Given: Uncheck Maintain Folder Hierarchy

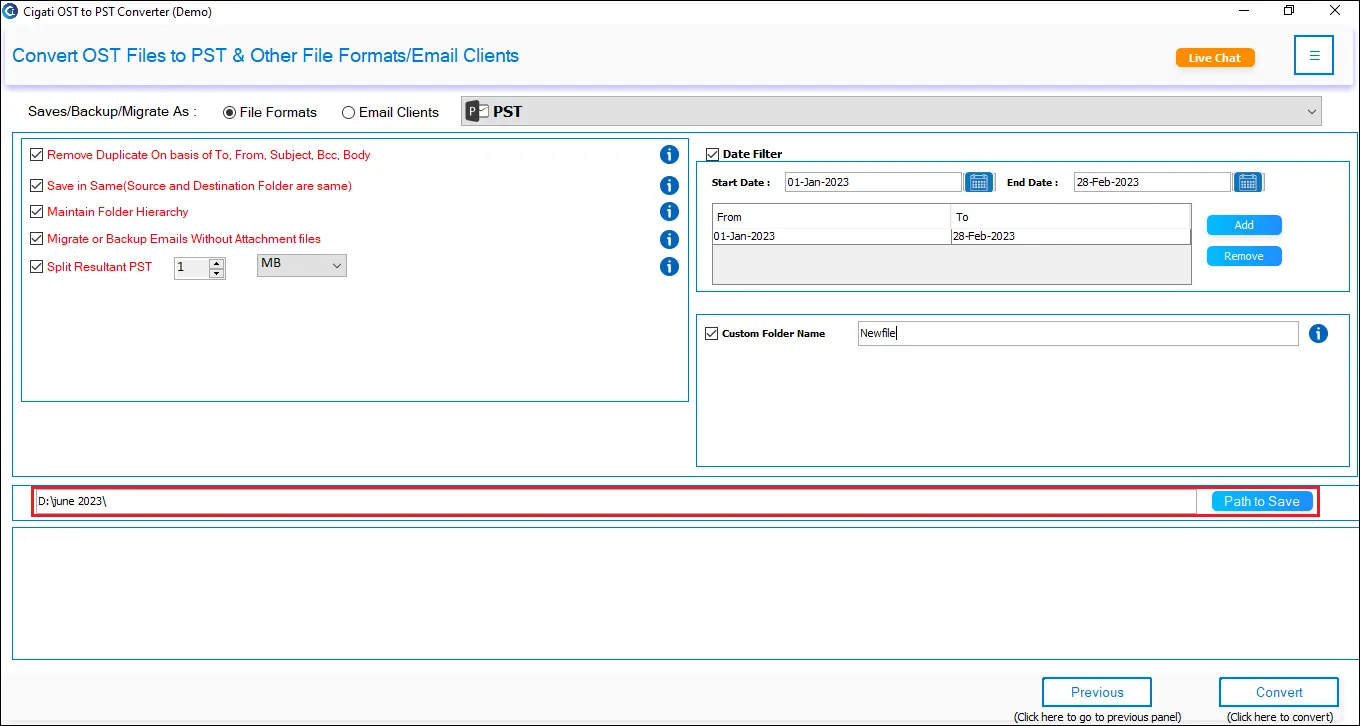Looking at the screenshot, I should [x=37, y=211].
